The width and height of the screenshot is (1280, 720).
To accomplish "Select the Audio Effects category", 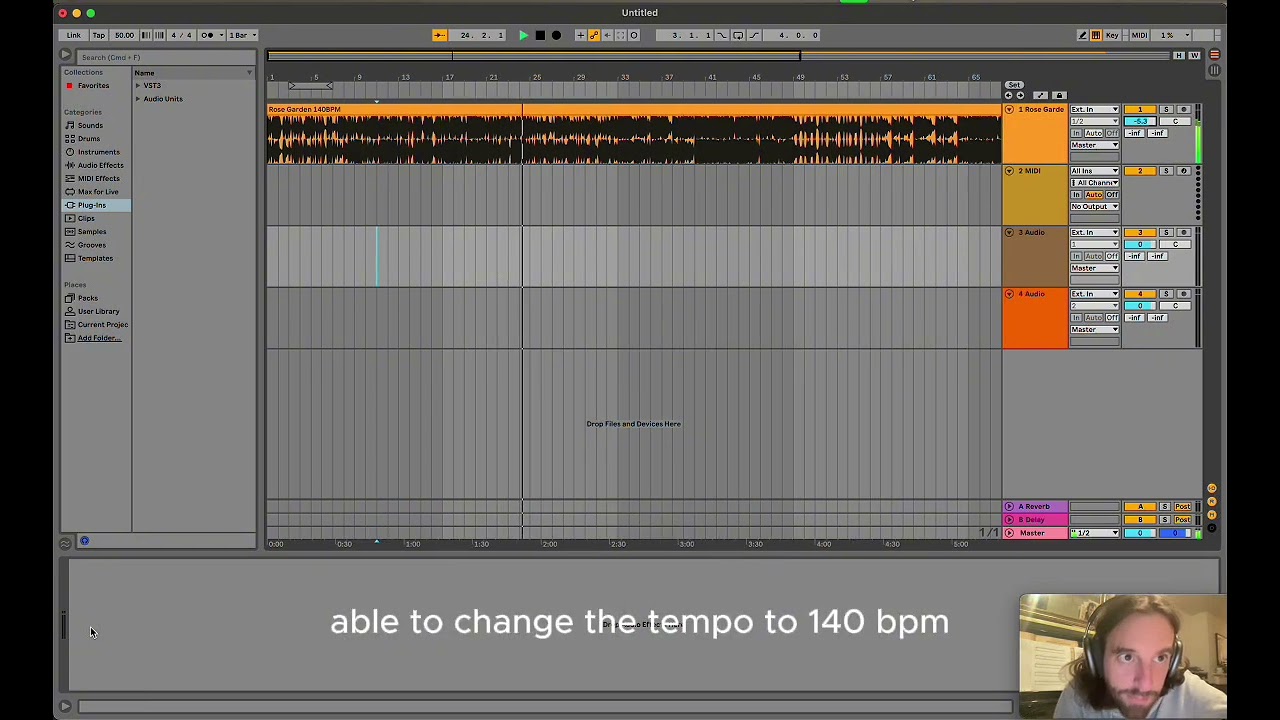I will 100,165.
